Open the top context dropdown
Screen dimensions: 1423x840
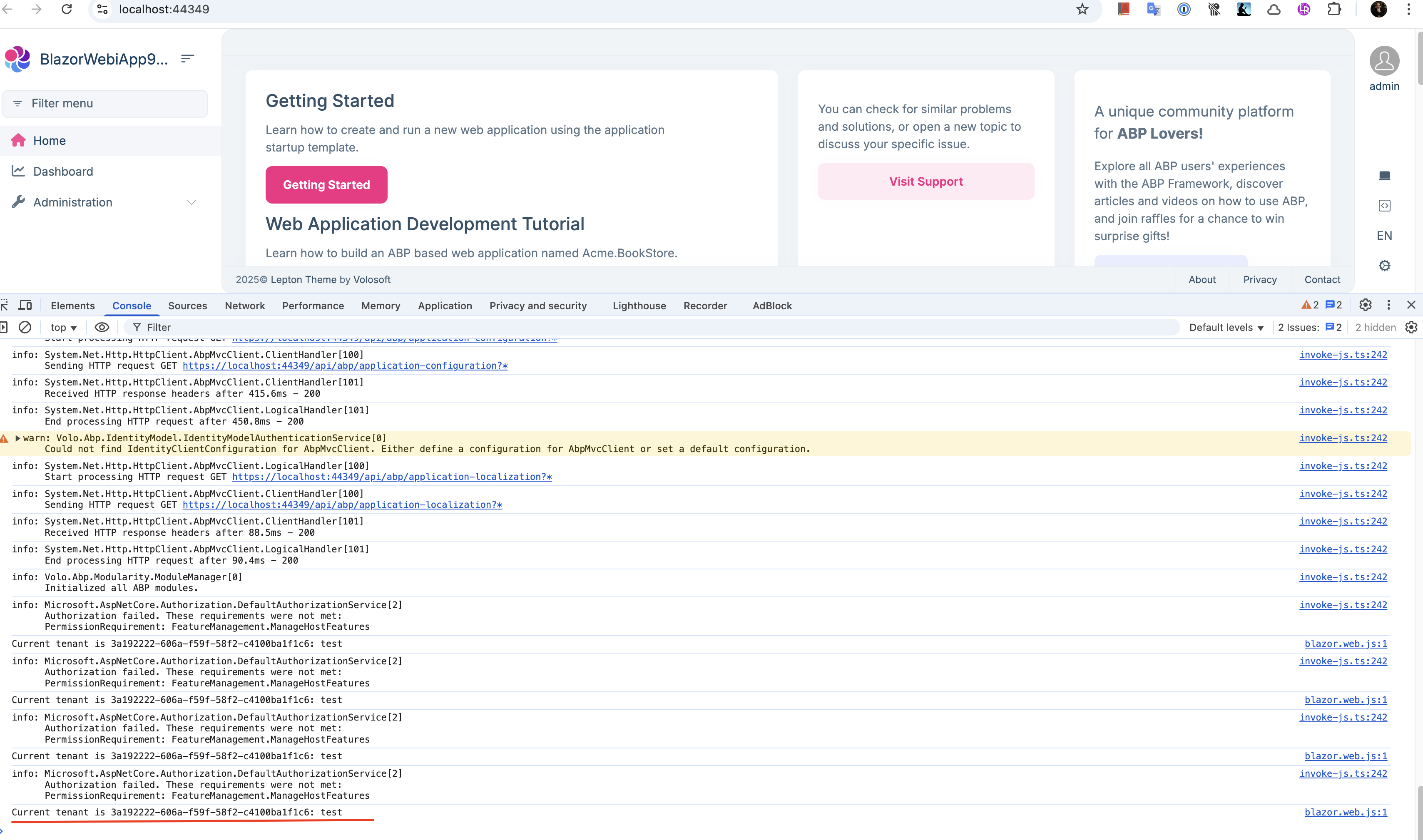pos(63,327)
